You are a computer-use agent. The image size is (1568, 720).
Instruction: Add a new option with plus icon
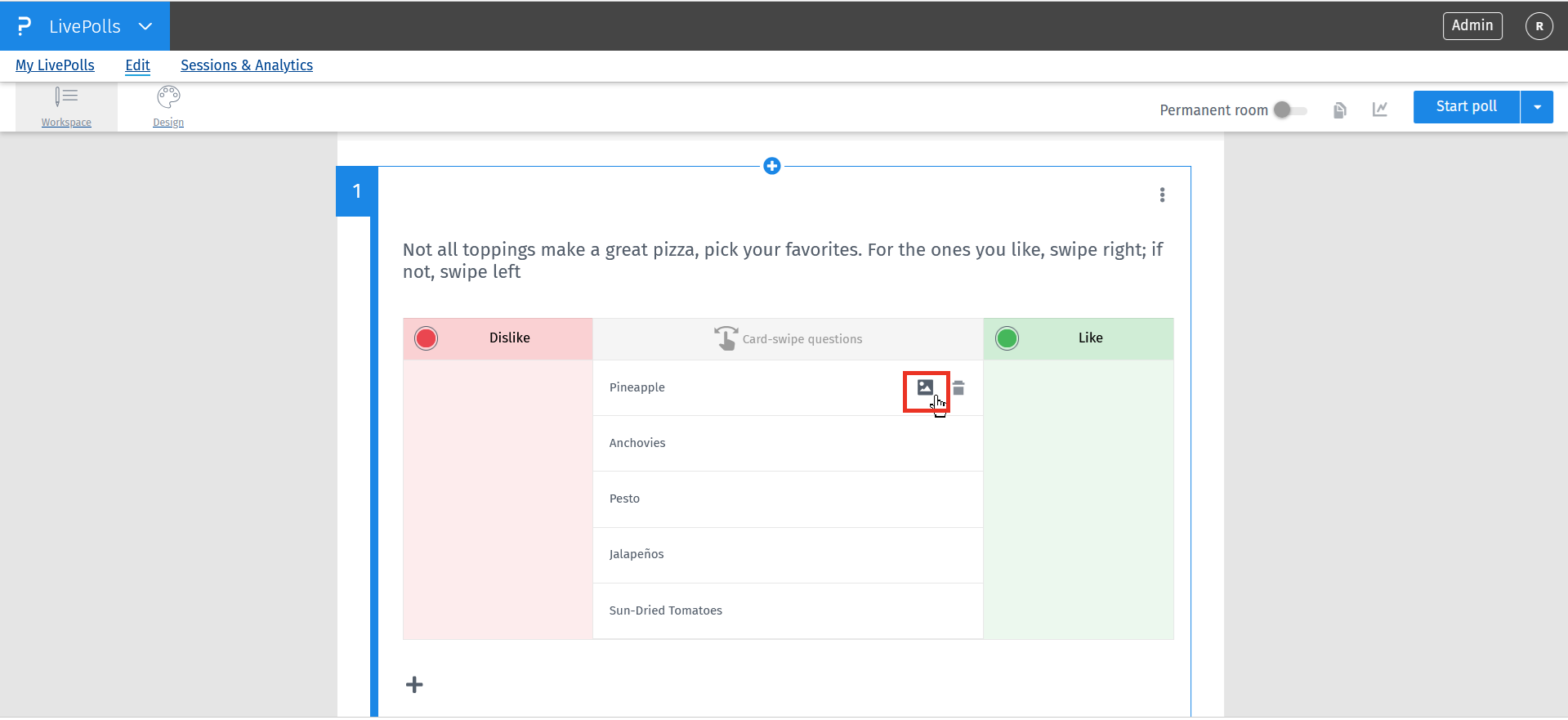click(414, 685)
